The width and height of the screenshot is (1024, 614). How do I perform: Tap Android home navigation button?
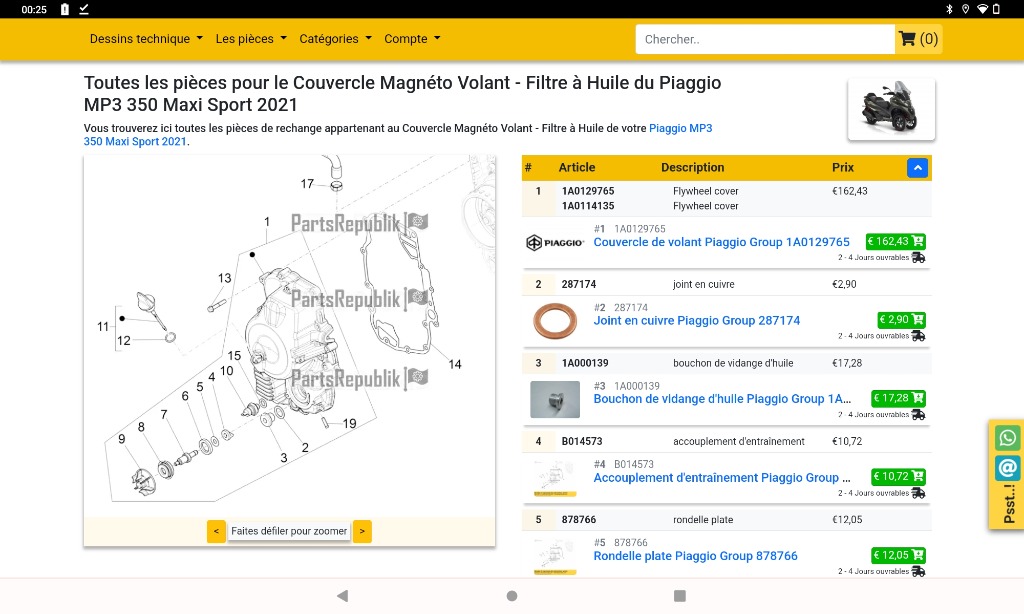pyautogui.click(x=512, y=596)
